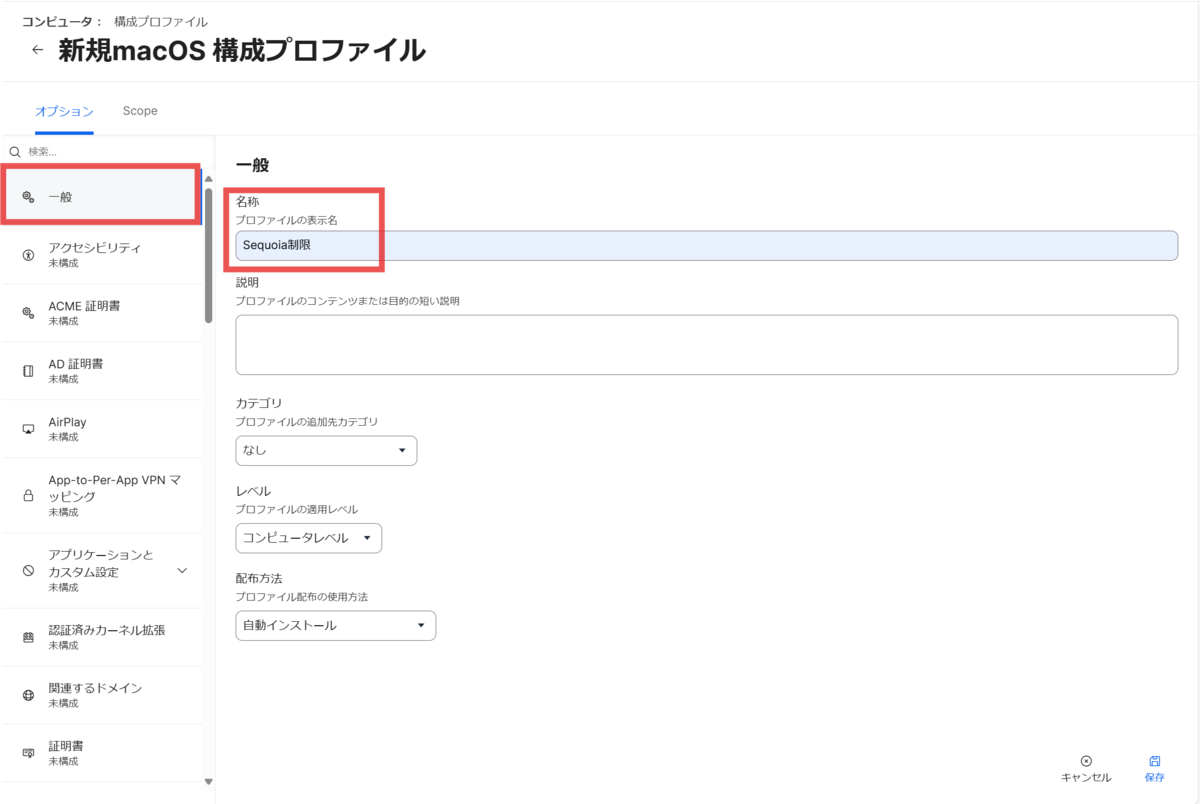Click the sidebar scrollbar down arrow
This screenshot has width=1200, height=804.
coord(208,781)
